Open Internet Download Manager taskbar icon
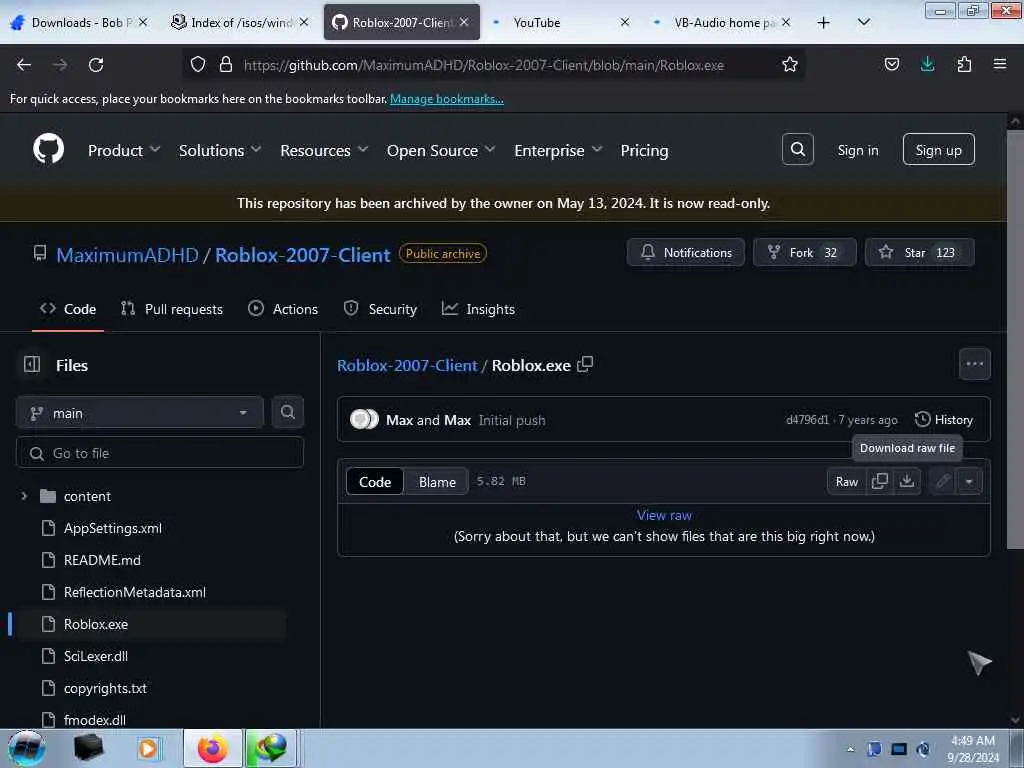This screenshot has width=1024, height=768. pos(271,748)
